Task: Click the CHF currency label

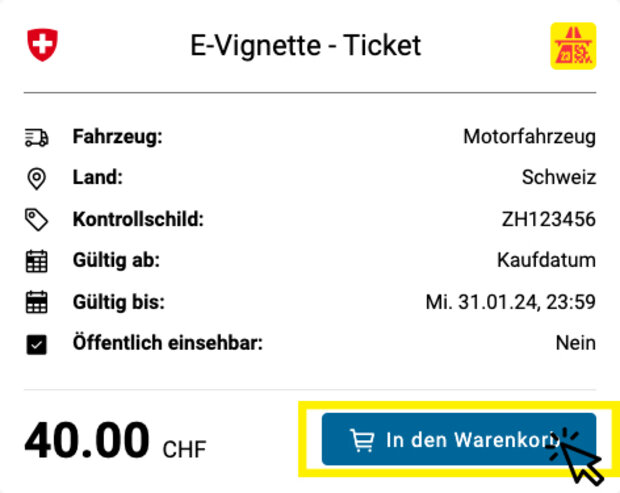Action: pyautogui.click(x=184, y=449)
